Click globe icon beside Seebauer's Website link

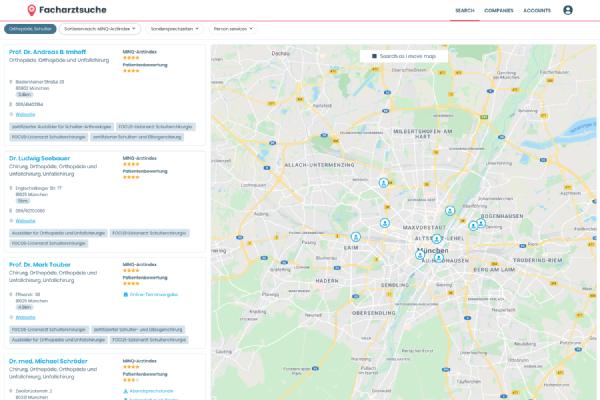[11, 221]
